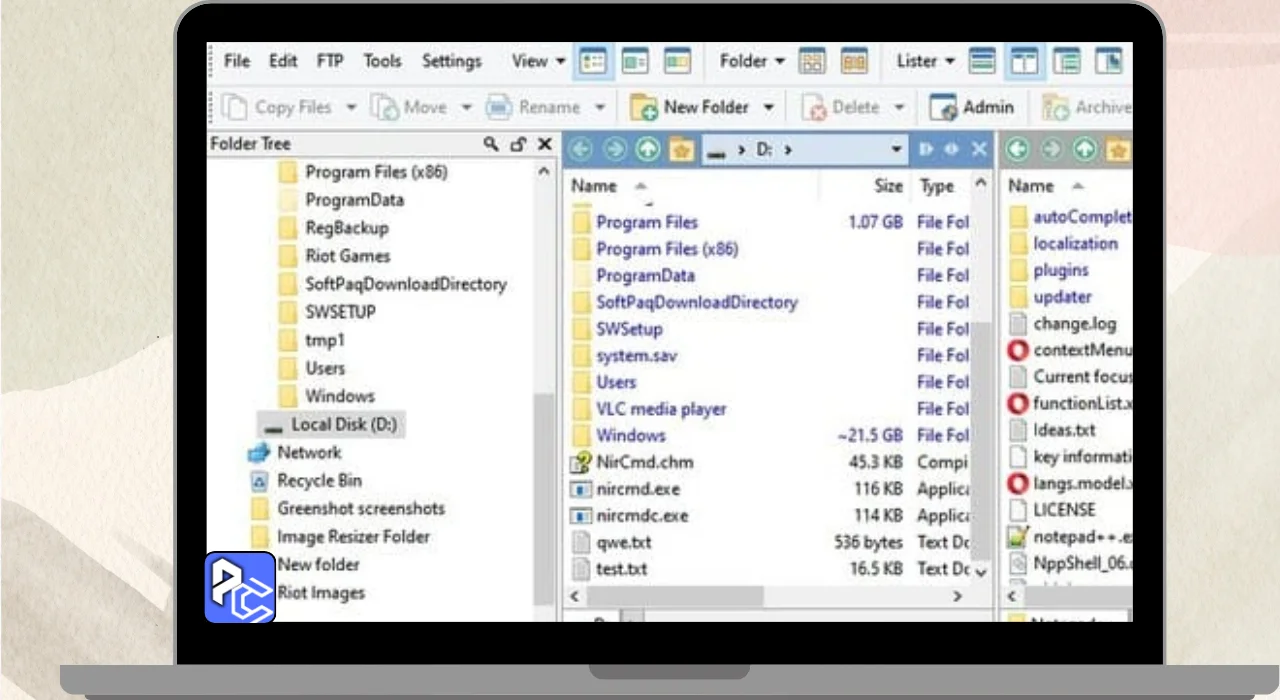Click the eye icon in D: pane header
This screenshot has height=700, width=1280.
951,150
